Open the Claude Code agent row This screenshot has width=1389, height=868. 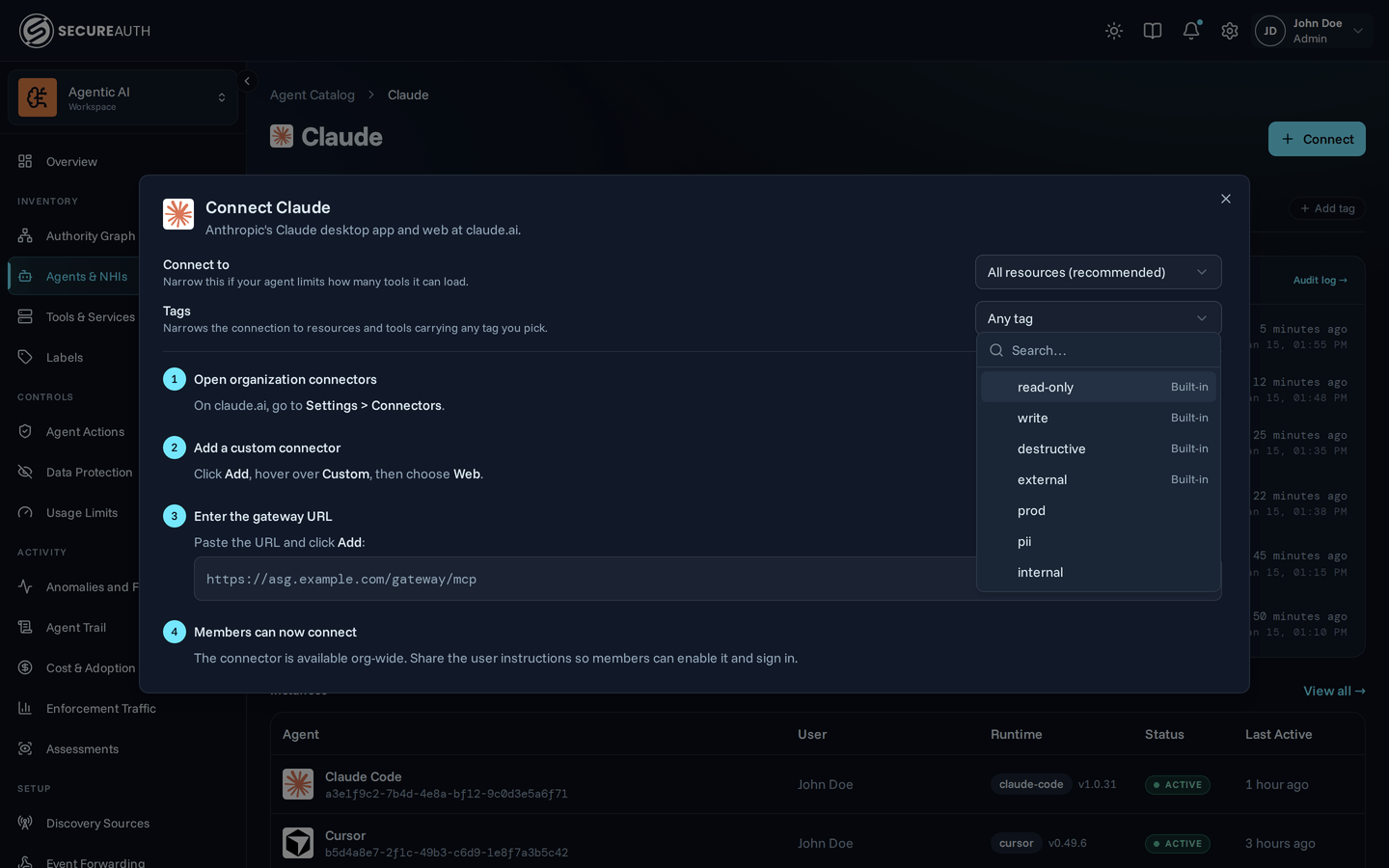(818, 784)
